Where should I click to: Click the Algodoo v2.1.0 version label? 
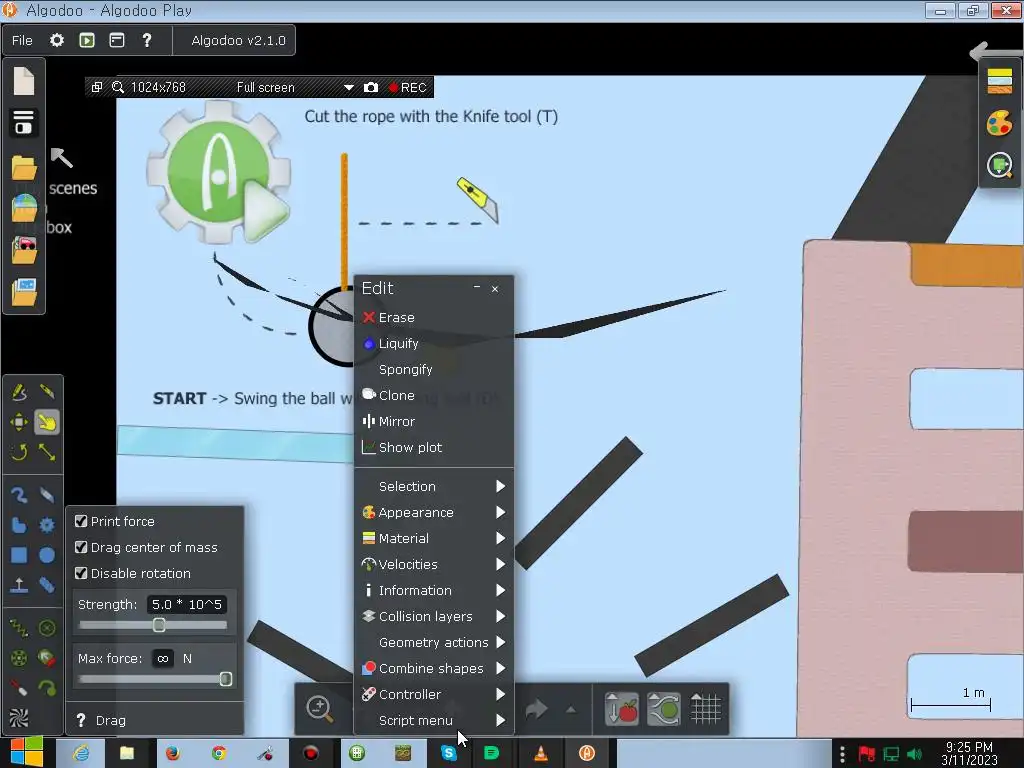point(238,40)
